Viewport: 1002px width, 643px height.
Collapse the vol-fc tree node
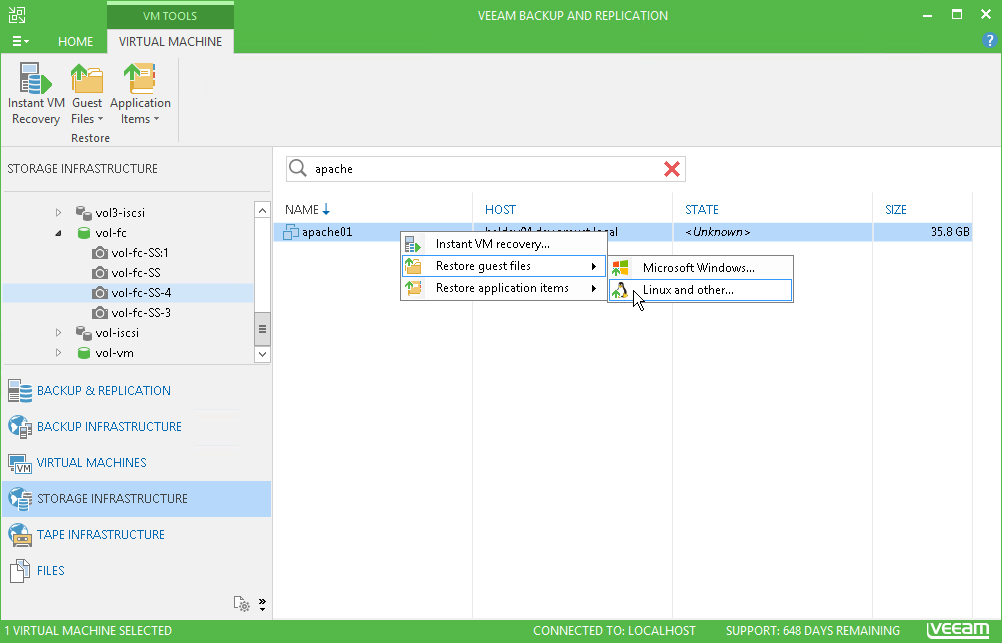58,233
